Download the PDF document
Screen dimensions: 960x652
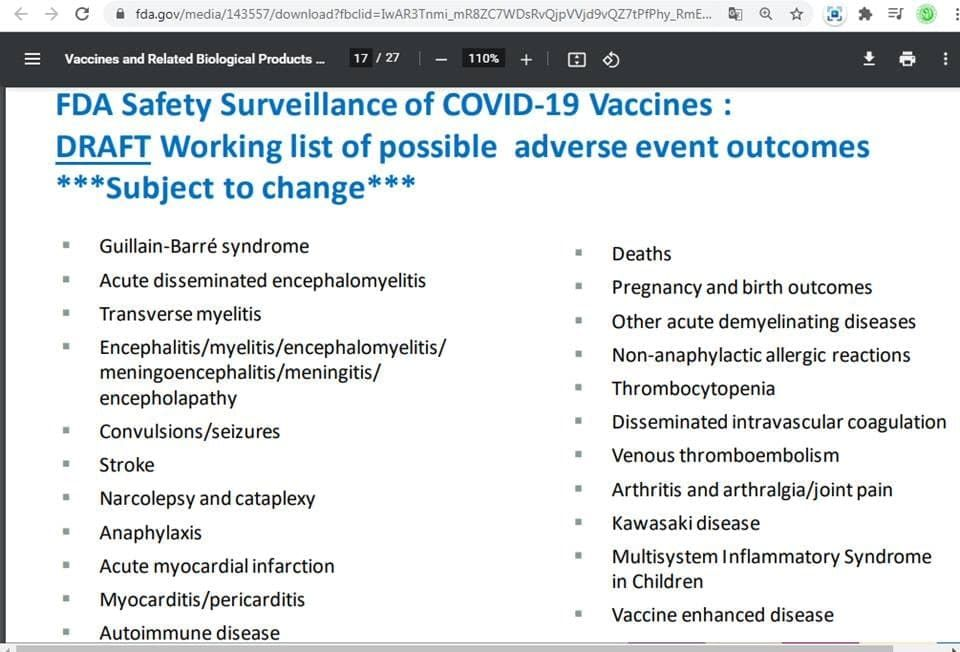869,59
